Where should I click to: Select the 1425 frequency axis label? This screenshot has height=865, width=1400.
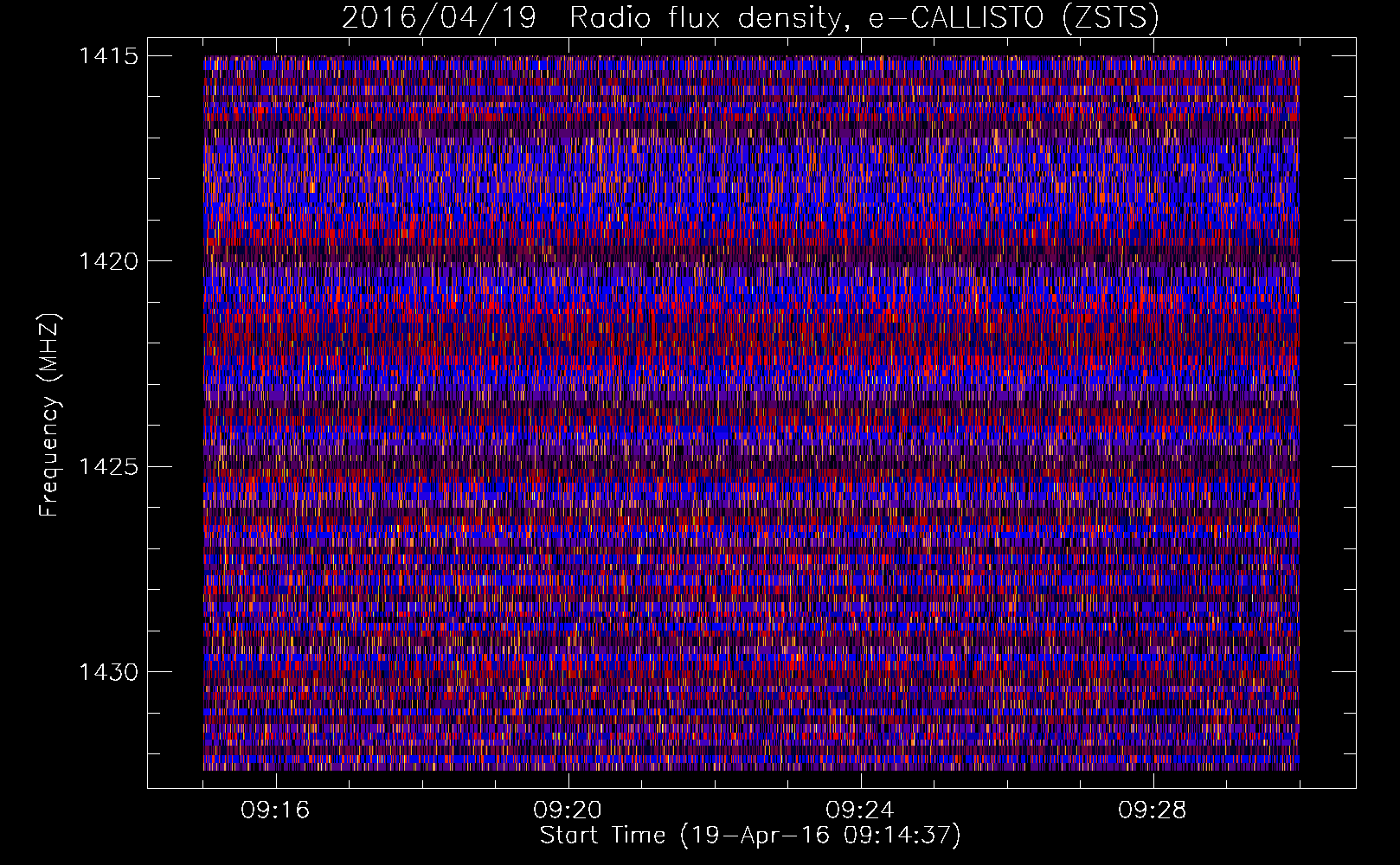click(108, 467)
